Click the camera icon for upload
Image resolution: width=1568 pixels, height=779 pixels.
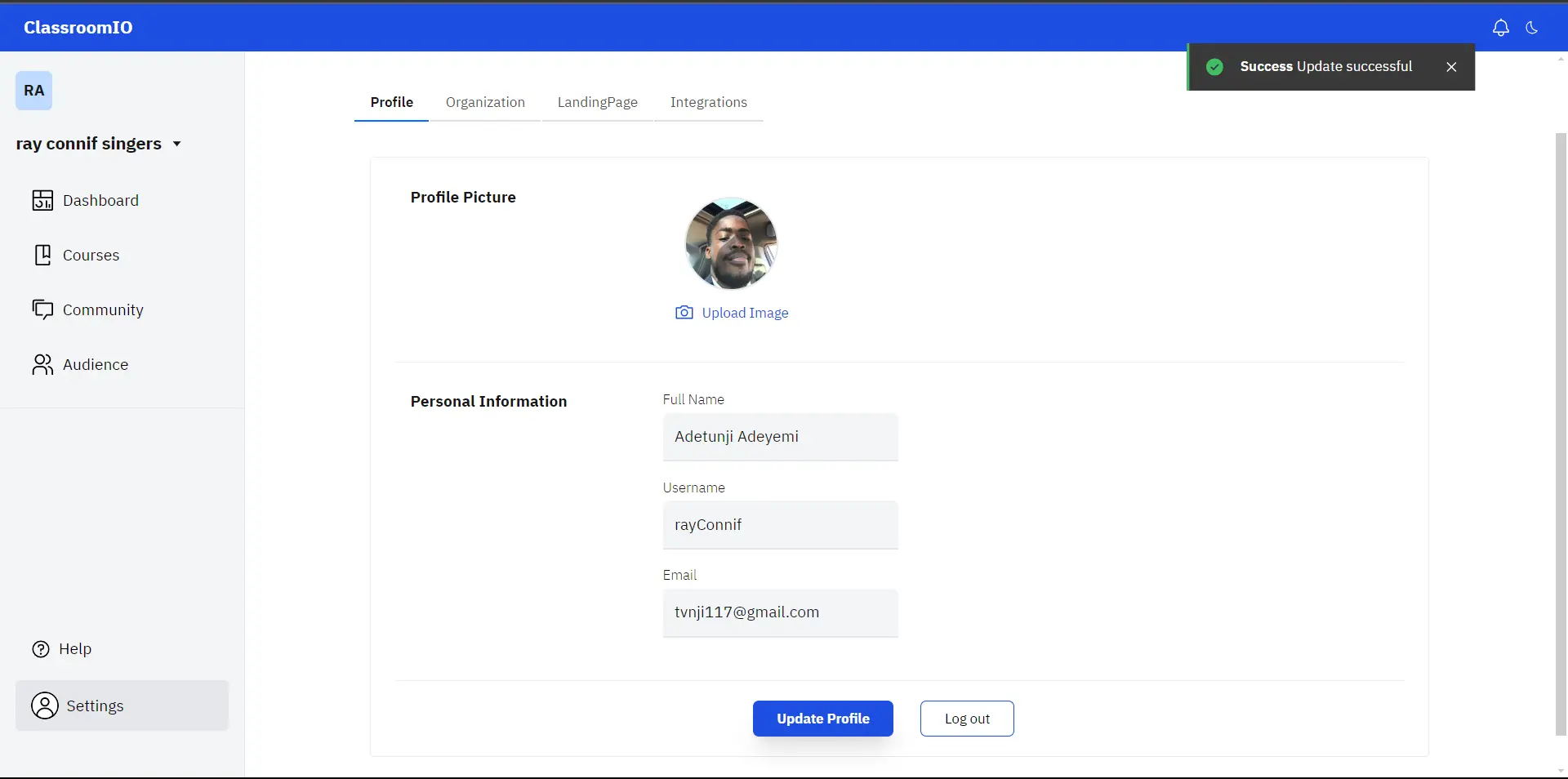(x=684, y=313)
